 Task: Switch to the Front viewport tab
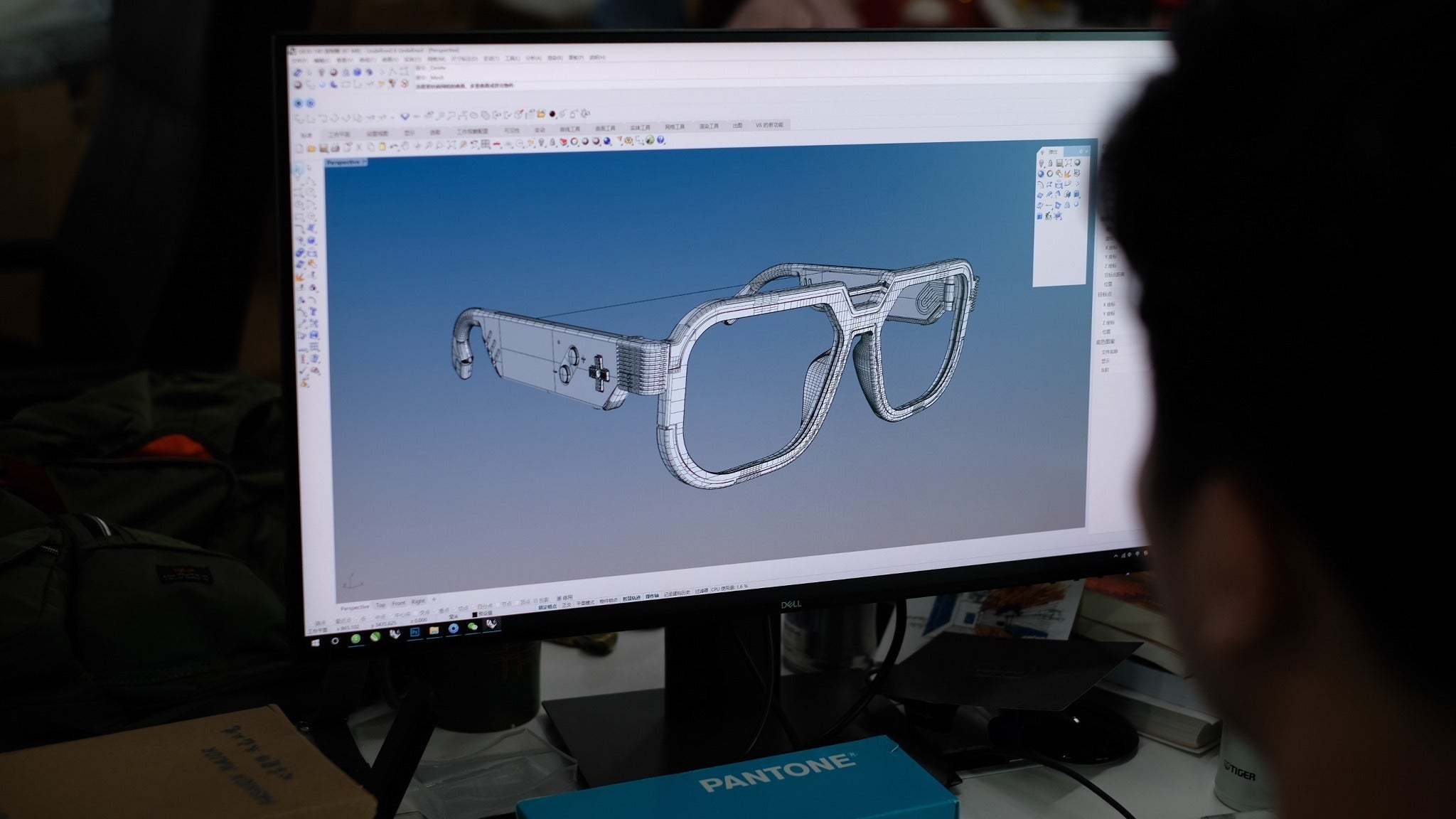pyautogui.click(x=398, y=604)
